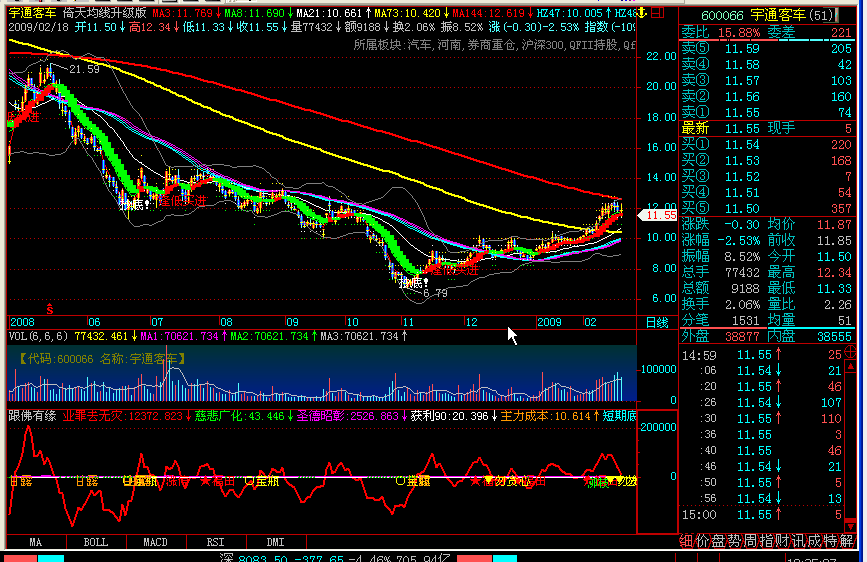Click the 倚天均线升级版 indicator name
The height and width of the screenshot is (562, 867).
tap(105, 12)
